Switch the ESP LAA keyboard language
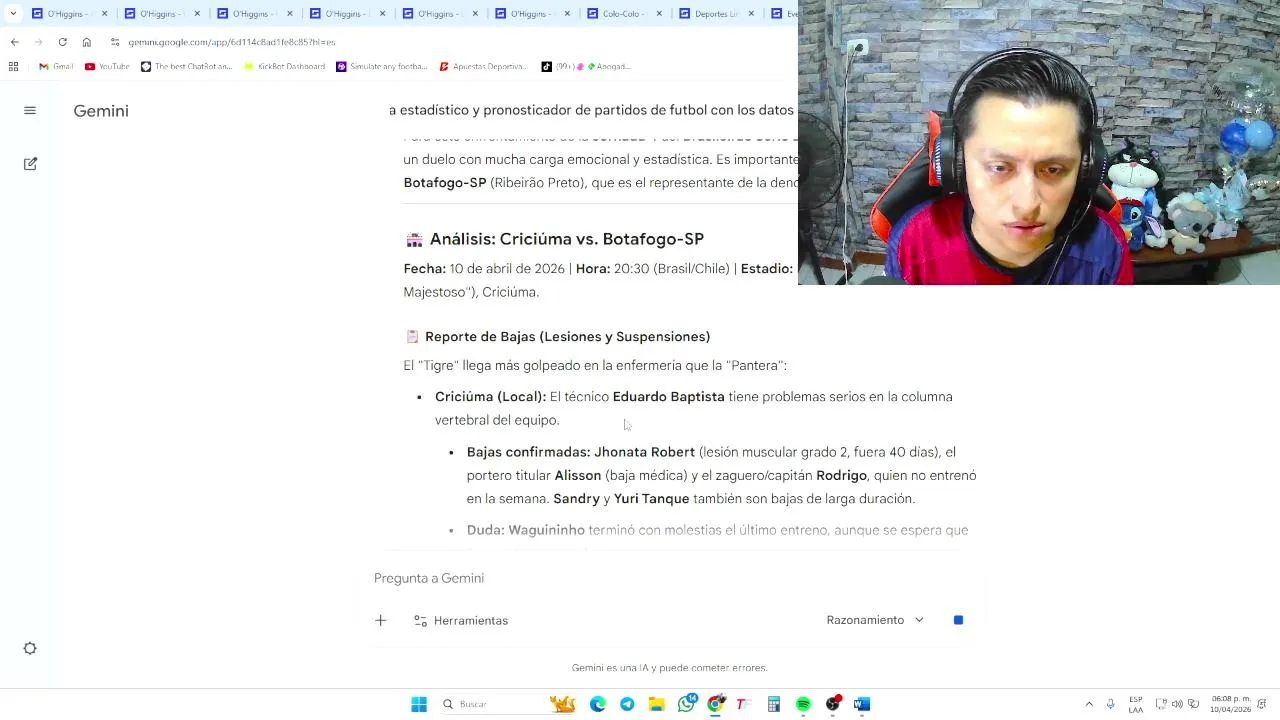The width and height of the screenshot is (1280, 720). pos(1136,704)
